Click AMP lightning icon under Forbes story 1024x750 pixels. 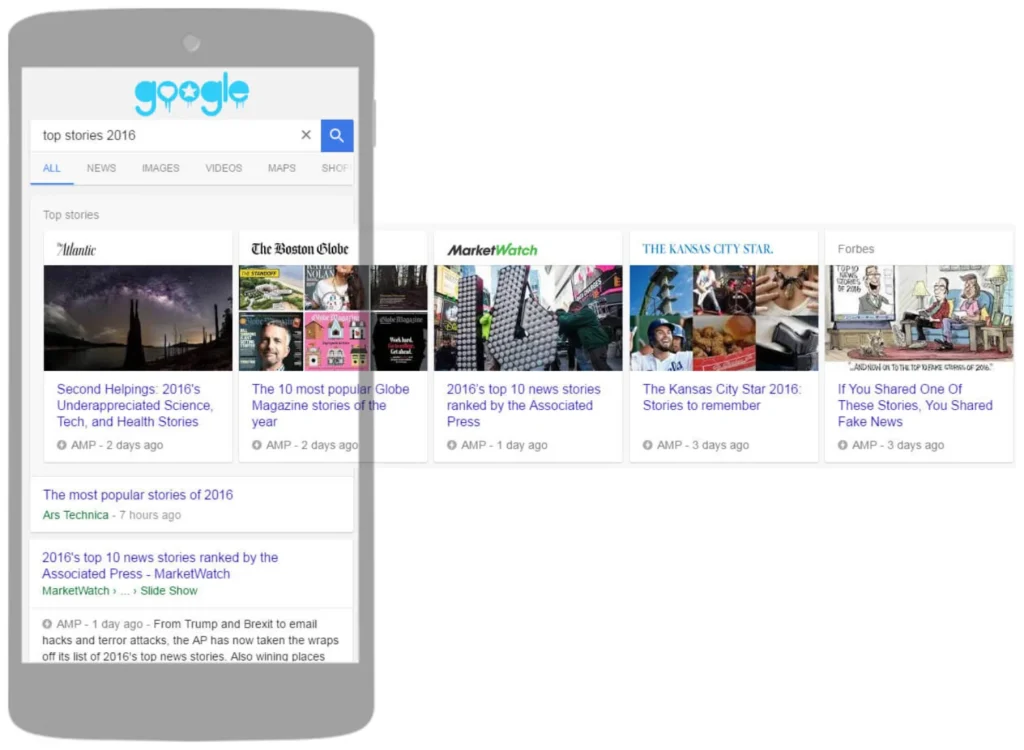click(x=843, y=446)
